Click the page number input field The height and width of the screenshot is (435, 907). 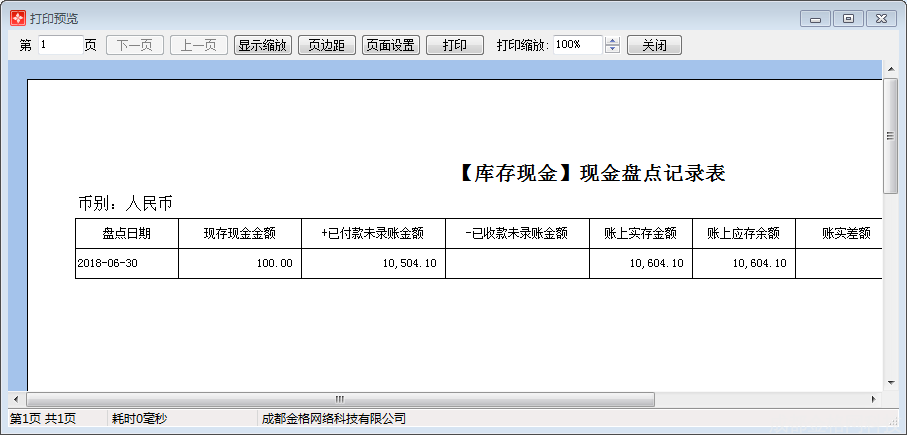pos(59,45)
